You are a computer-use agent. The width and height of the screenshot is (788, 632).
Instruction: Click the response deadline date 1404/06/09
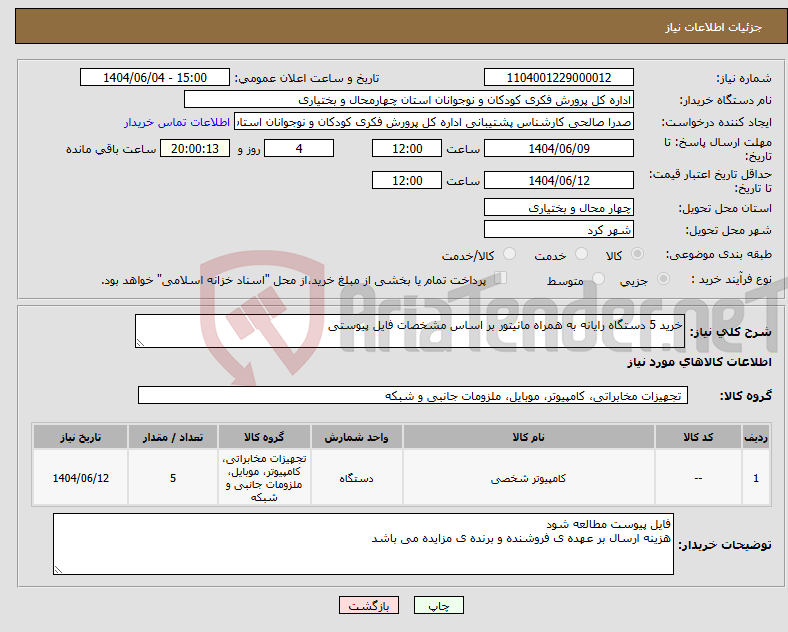click(x=558, y=148)
